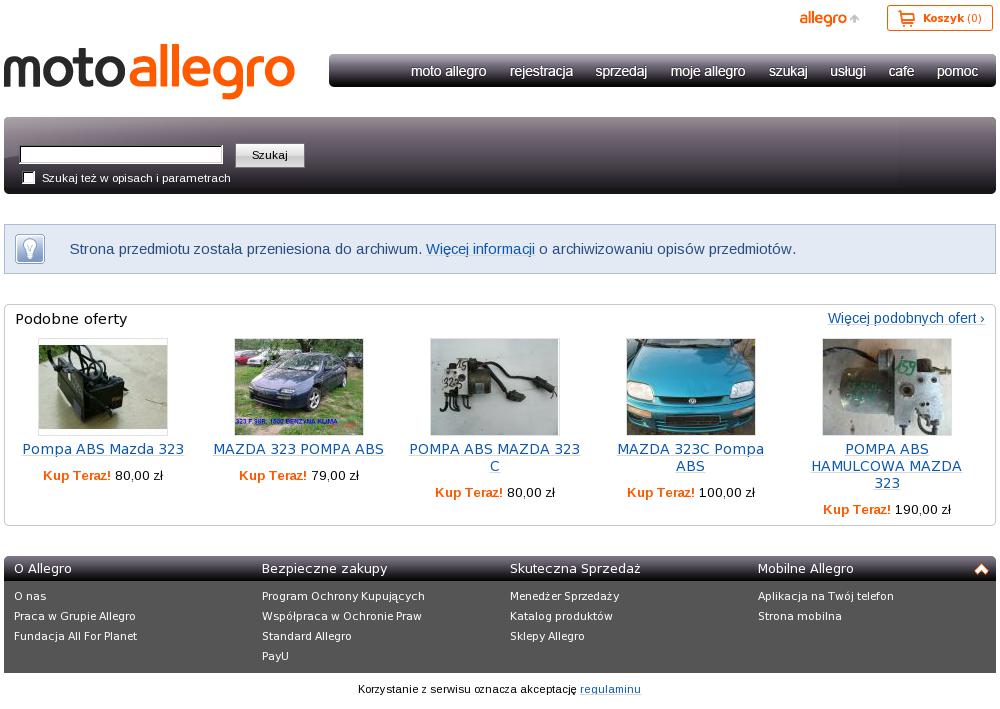Open Współpraca w Ochronie Praw link
This screenshot has height=709, width=1000.
pos(342,616)
